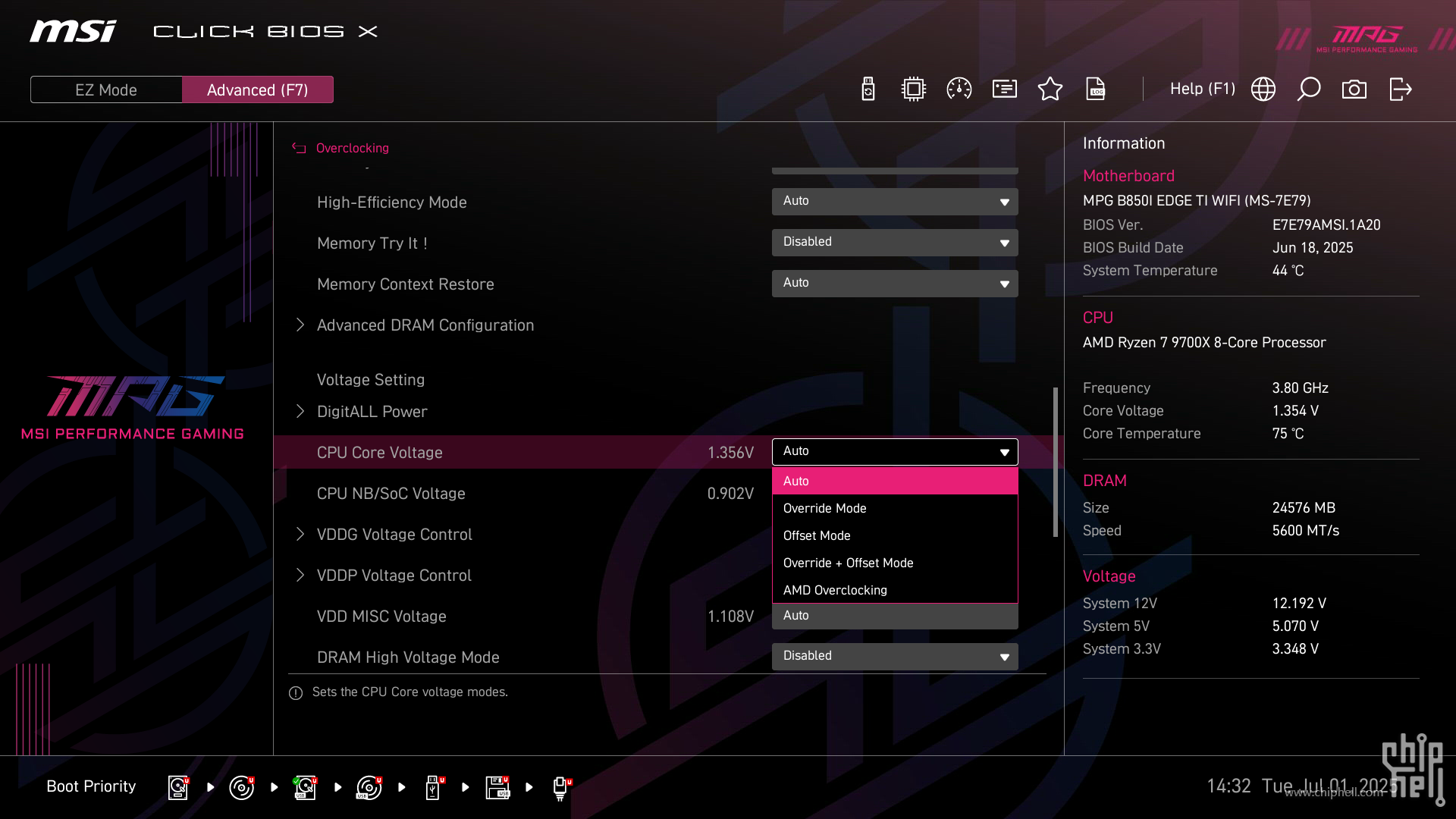Open the language globe icon
Screen dimensions: 1456x819
tap(1263, 89)
